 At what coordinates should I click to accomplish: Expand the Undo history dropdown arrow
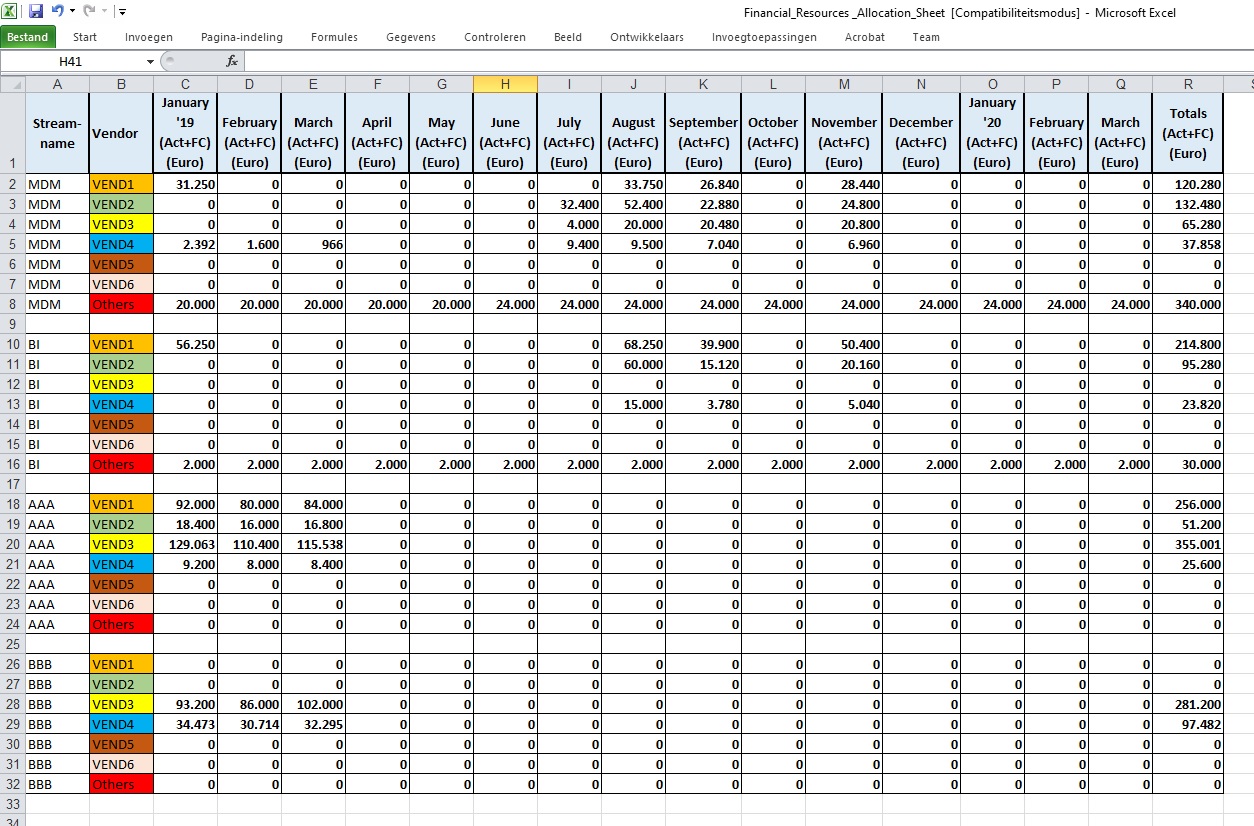72,12
